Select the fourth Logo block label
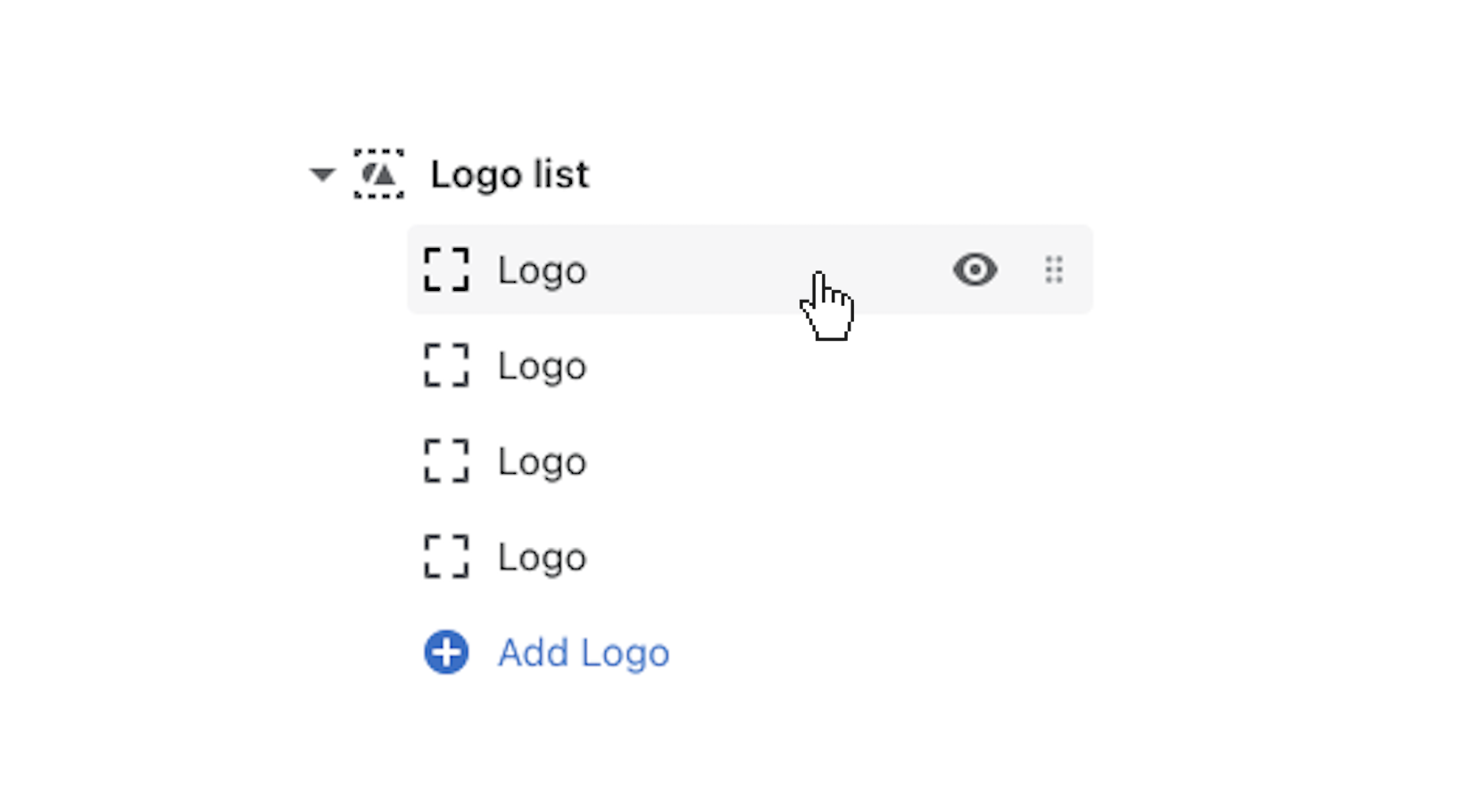 coord(542,557)
